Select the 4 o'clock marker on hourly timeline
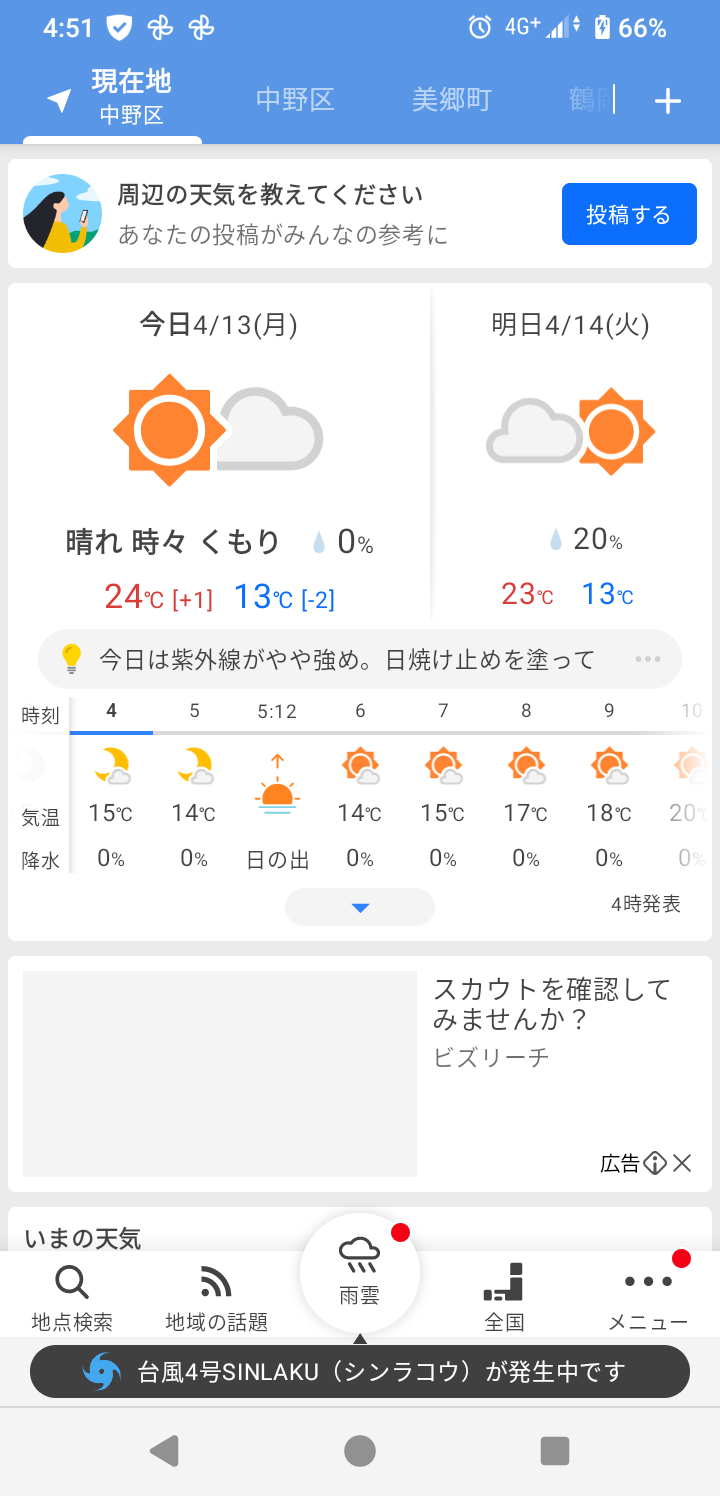This screenshot has height=1496, width=720. coord(111,711)
